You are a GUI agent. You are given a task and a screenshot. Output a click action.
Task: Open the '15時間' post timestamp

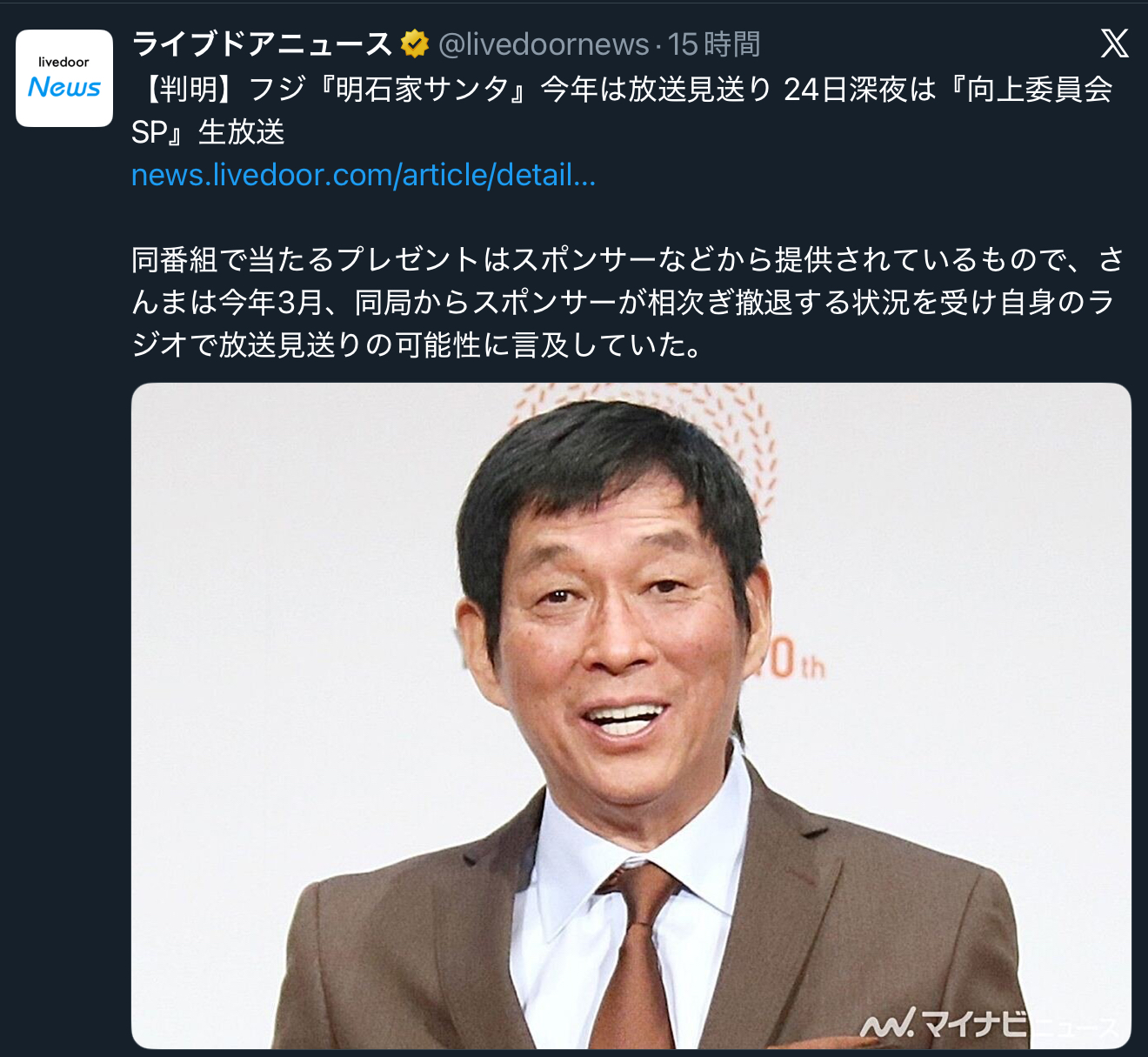(714, 43)
